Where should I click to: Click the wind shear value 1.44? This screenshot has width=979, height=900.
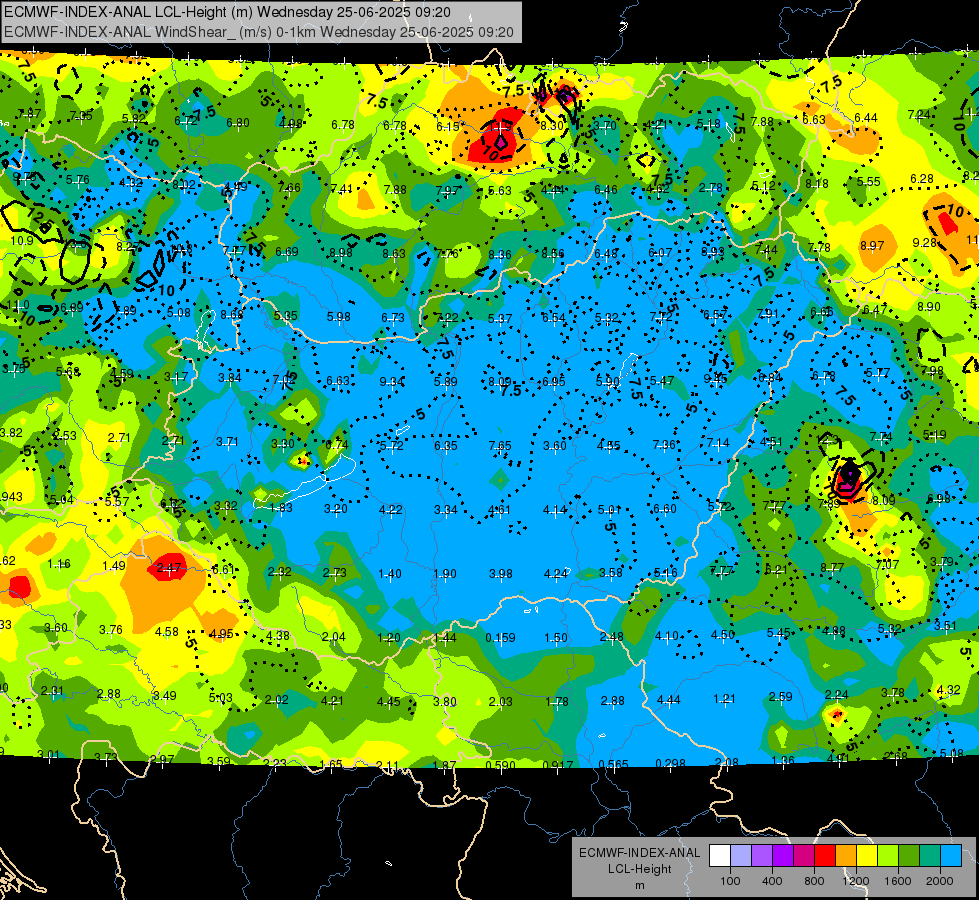pos(445,638)
